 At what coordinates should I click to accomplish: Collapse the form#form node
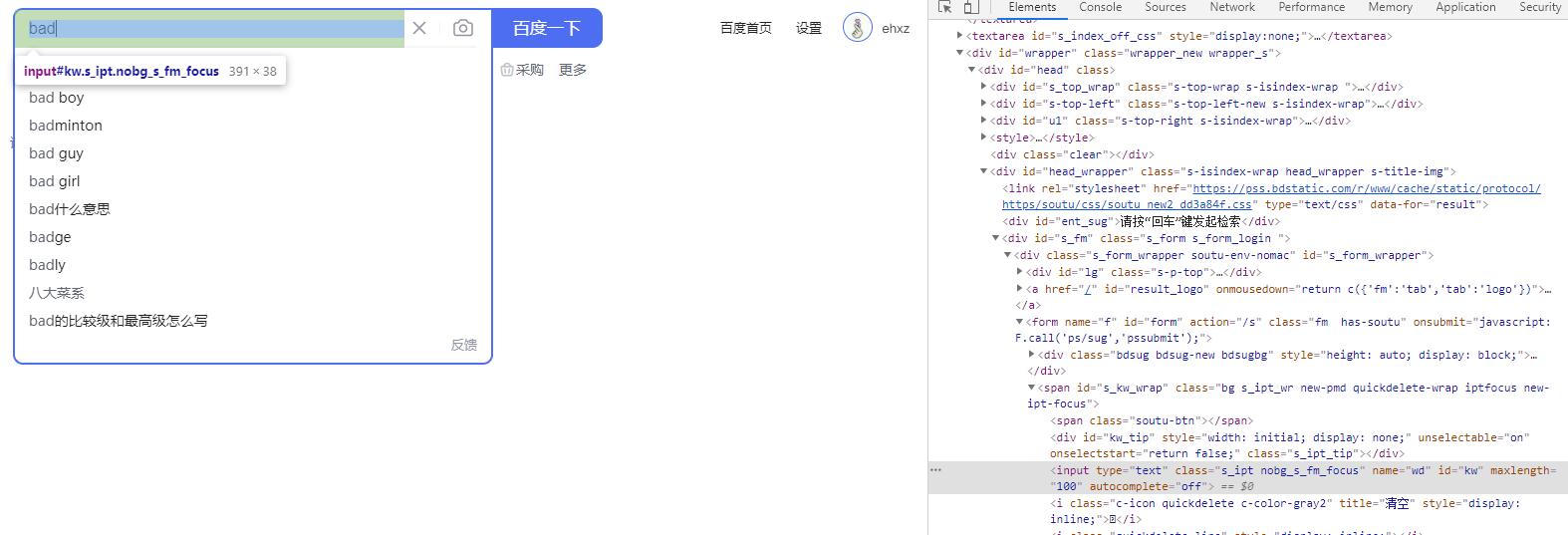click(1020, 322)
